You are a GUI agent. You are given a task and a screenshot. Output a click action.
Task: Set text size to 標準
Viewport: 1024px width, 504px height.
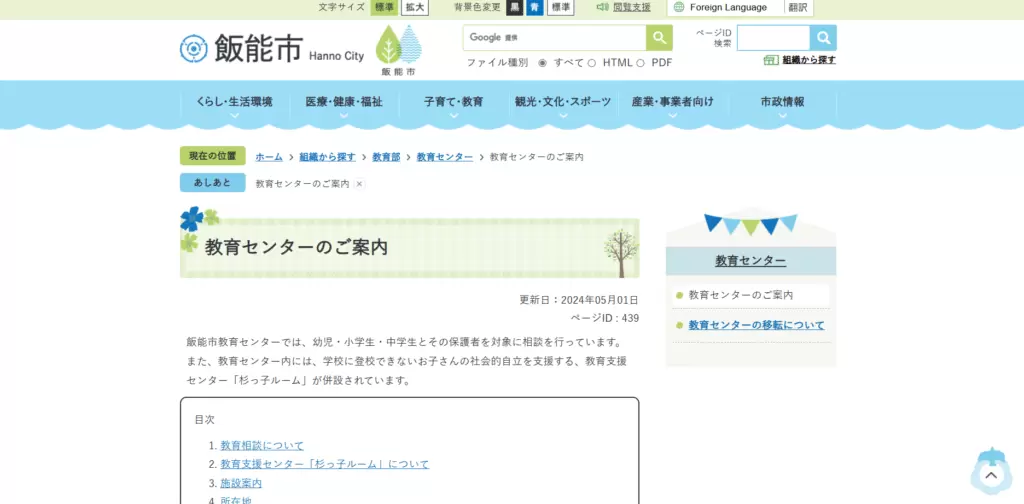pyautogui.click(x=385, y=7)
